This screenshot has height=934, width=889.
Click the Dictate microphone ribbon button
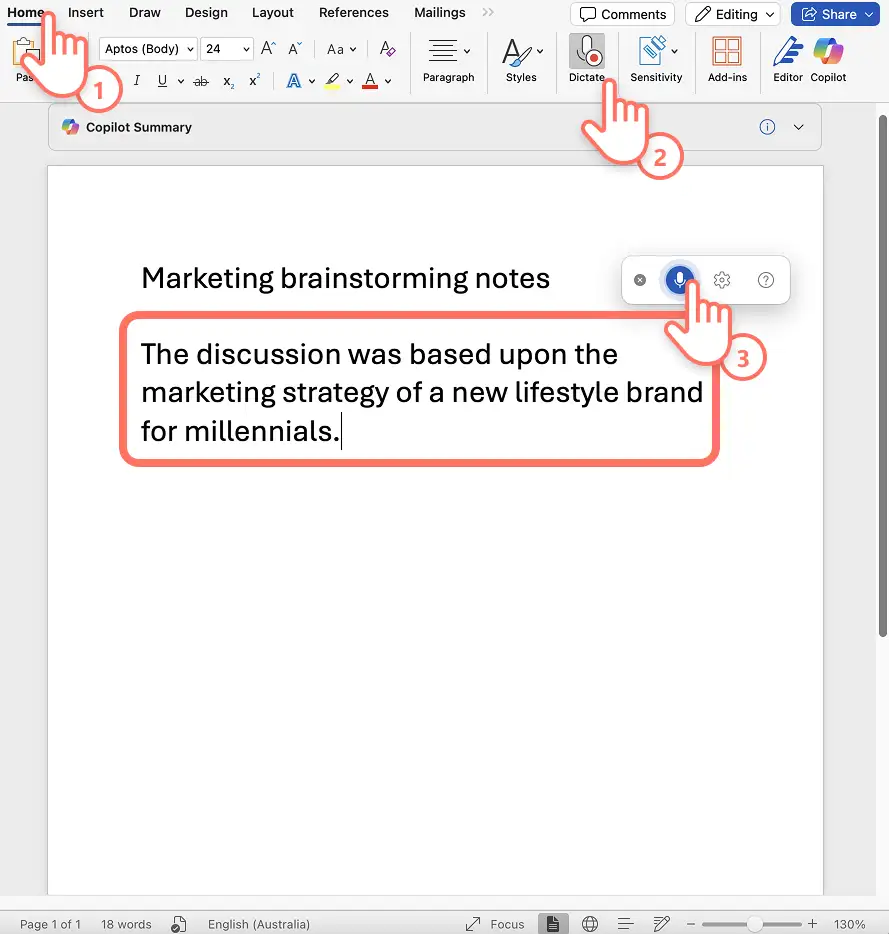(x=587, y=59)
